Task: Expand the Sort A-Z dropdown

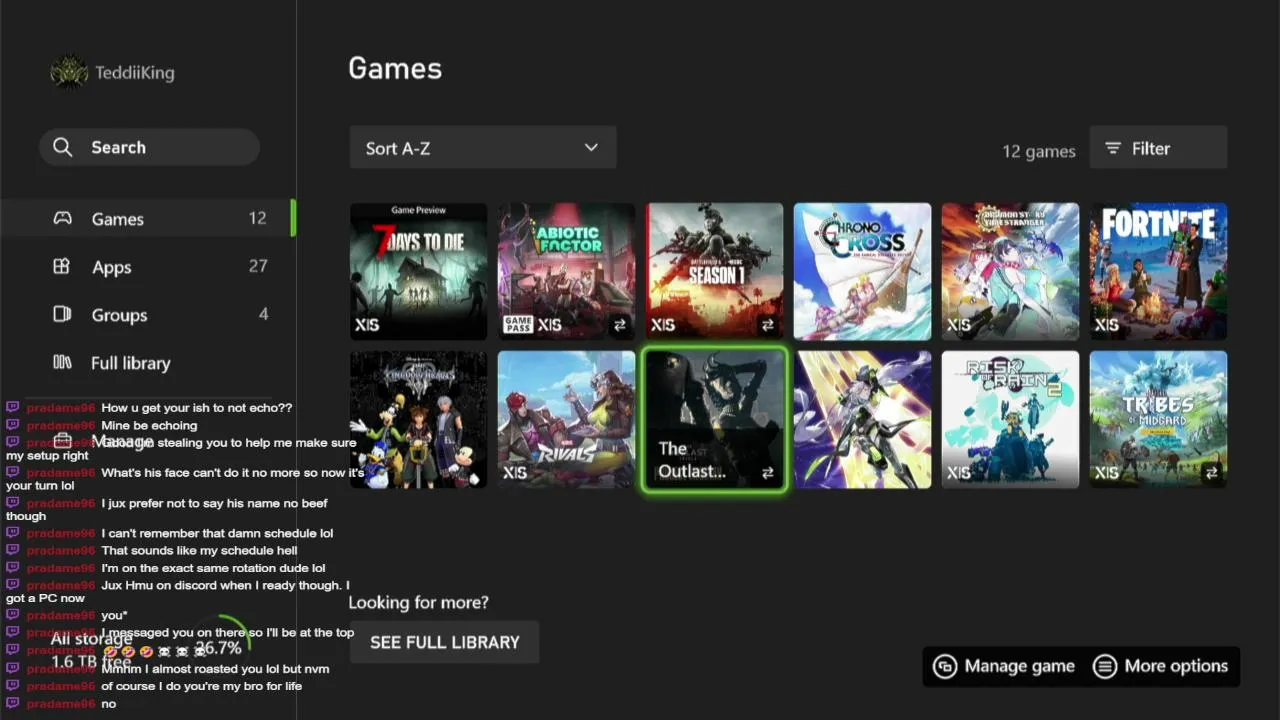Action: (483, 148)
